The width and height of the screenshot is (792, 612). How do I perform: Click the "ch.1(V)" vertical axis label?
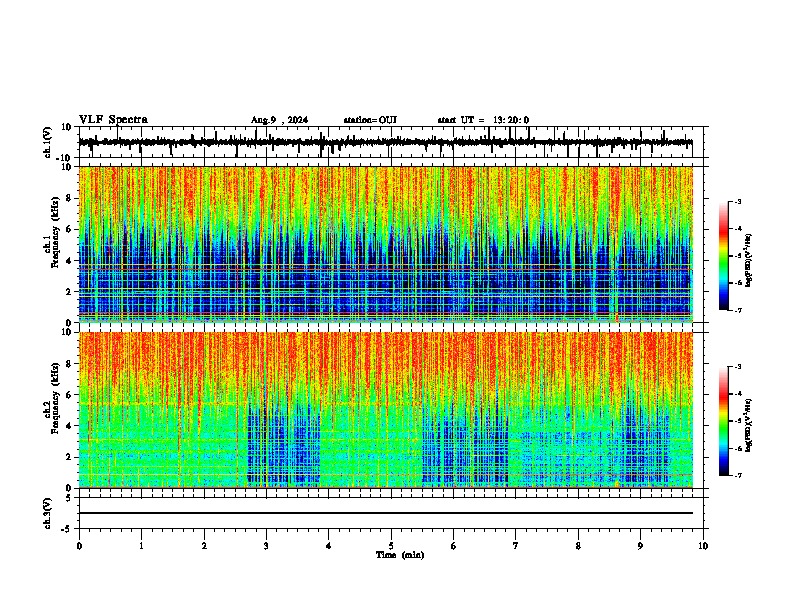coord(48,142)
